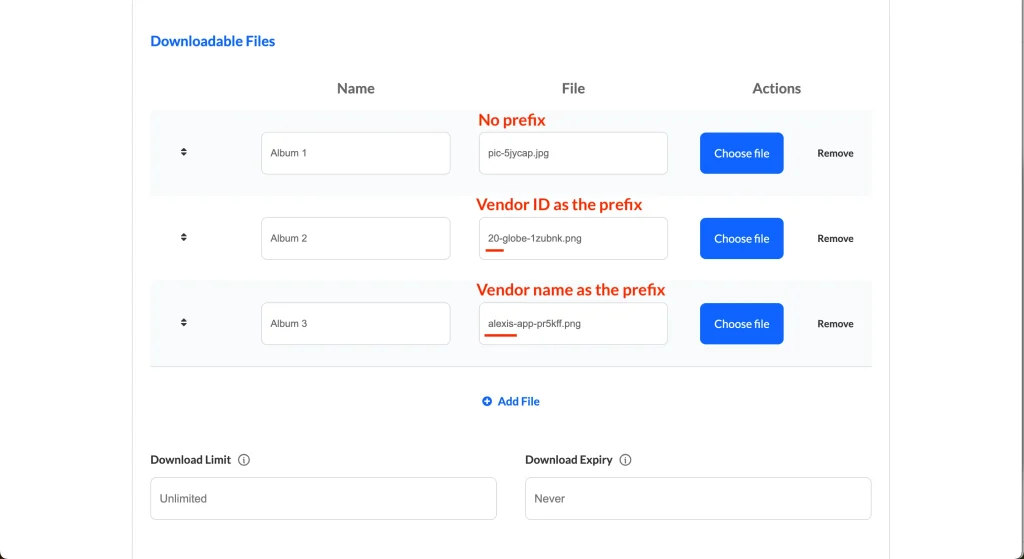The image size is (1024, 559).
Task: Choose file for Album 2
Action: (x=741, y=238)
